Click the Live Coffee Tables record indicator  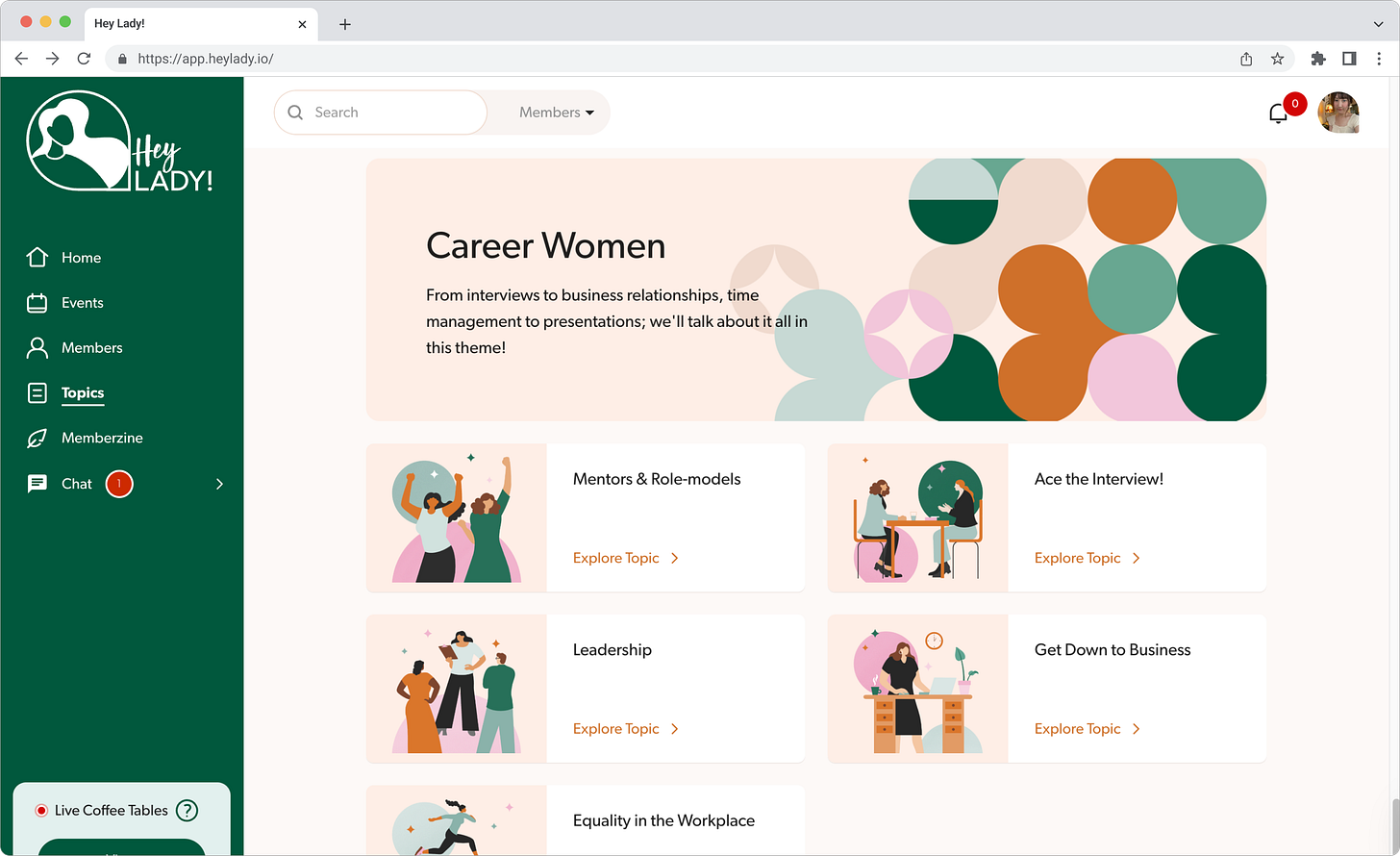click(41, 811)
